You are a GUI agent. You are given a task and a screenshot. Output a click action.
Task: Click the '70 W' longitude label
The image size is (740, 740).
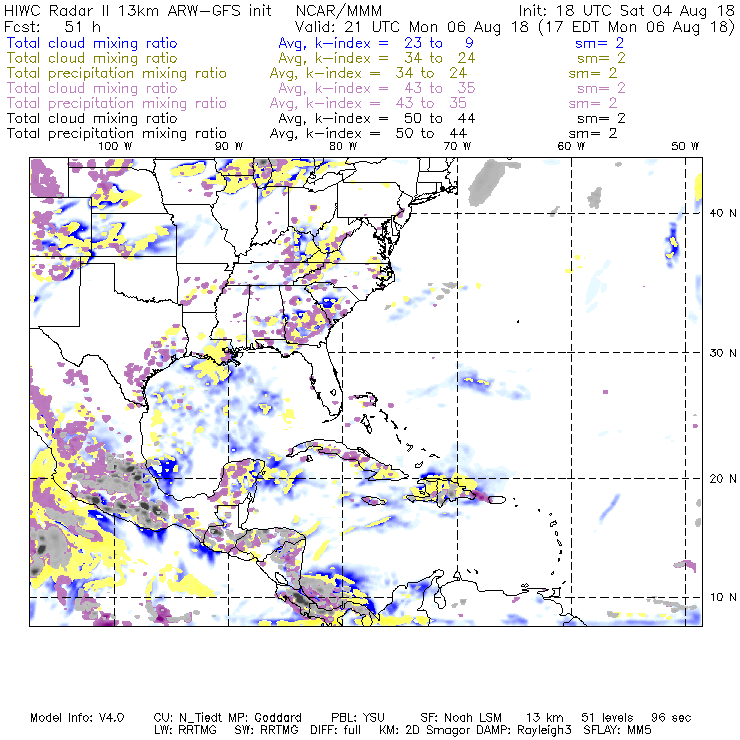pyautogui.click(x=457, y=146)
